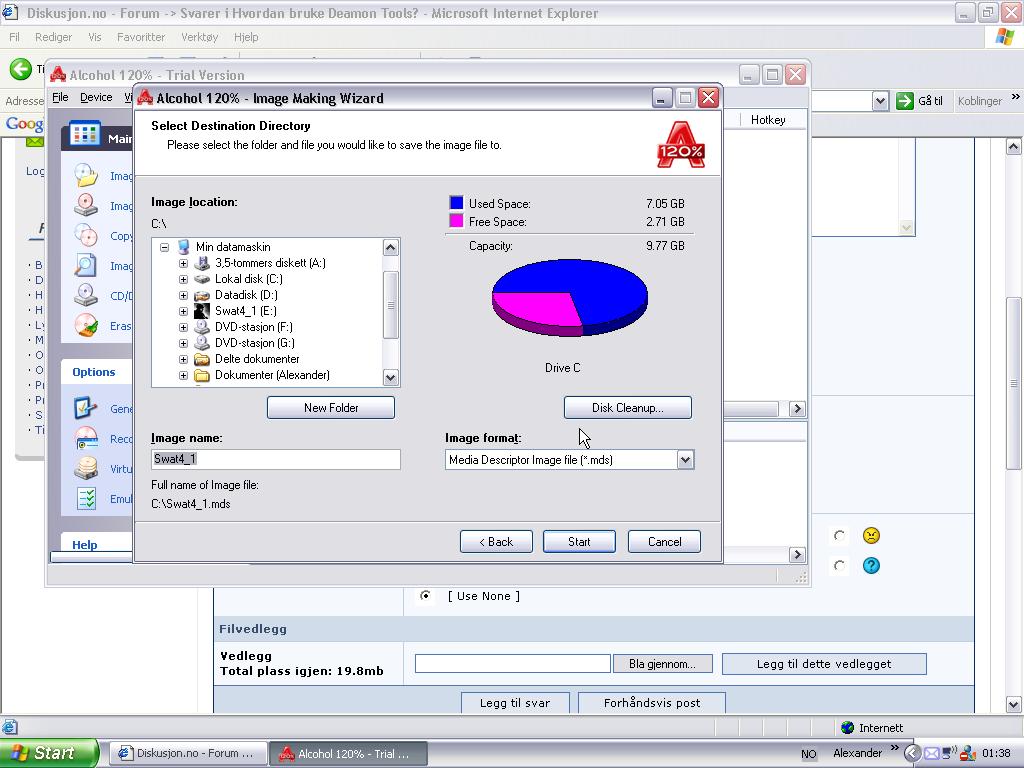The image size is (1024, 768).
Task: Click the magenta Free Space color swatch
Action: tap(456, 221)
